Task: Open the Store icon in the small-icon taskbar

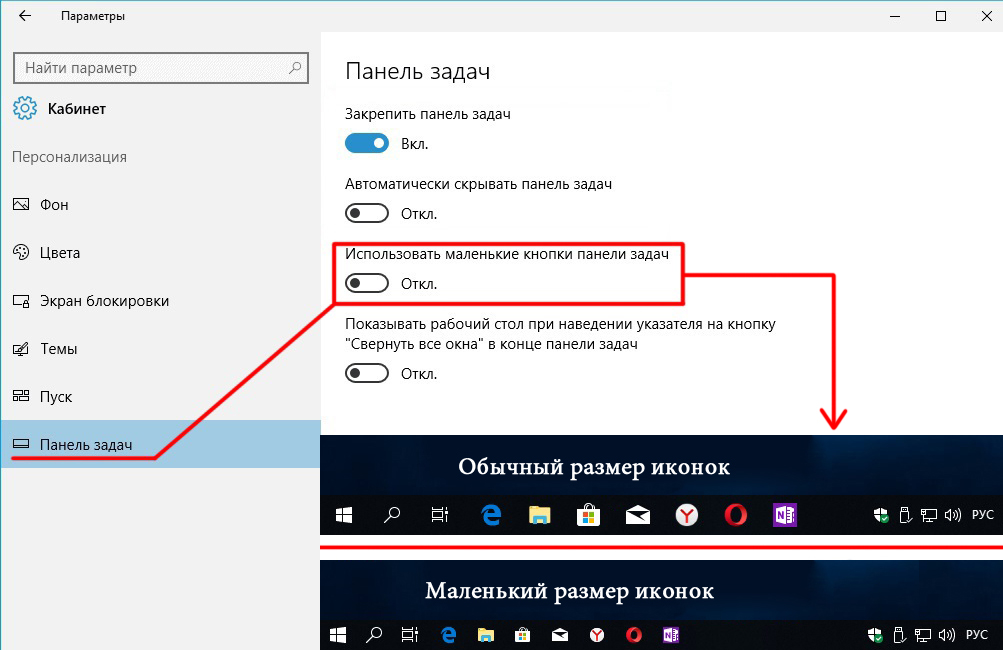Action: tap(521, 634)
